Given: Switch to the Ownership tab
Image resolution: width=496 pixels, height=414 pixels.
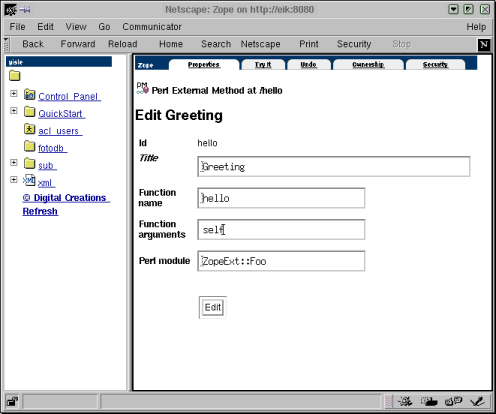Looking at the screenshot, I should (368, 64).
